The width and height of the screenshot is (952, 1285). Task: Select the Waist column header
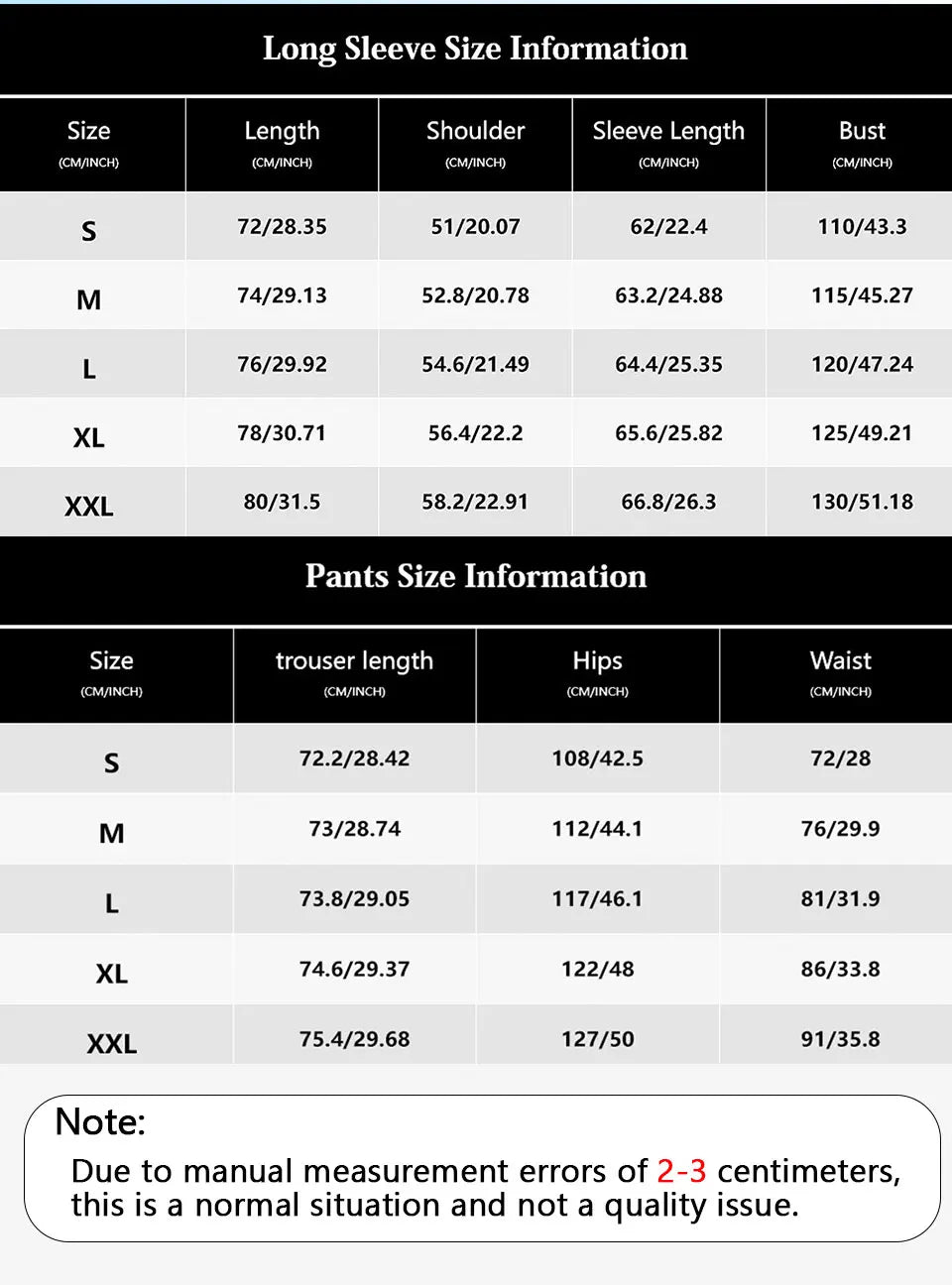click(x=840, y=674)
